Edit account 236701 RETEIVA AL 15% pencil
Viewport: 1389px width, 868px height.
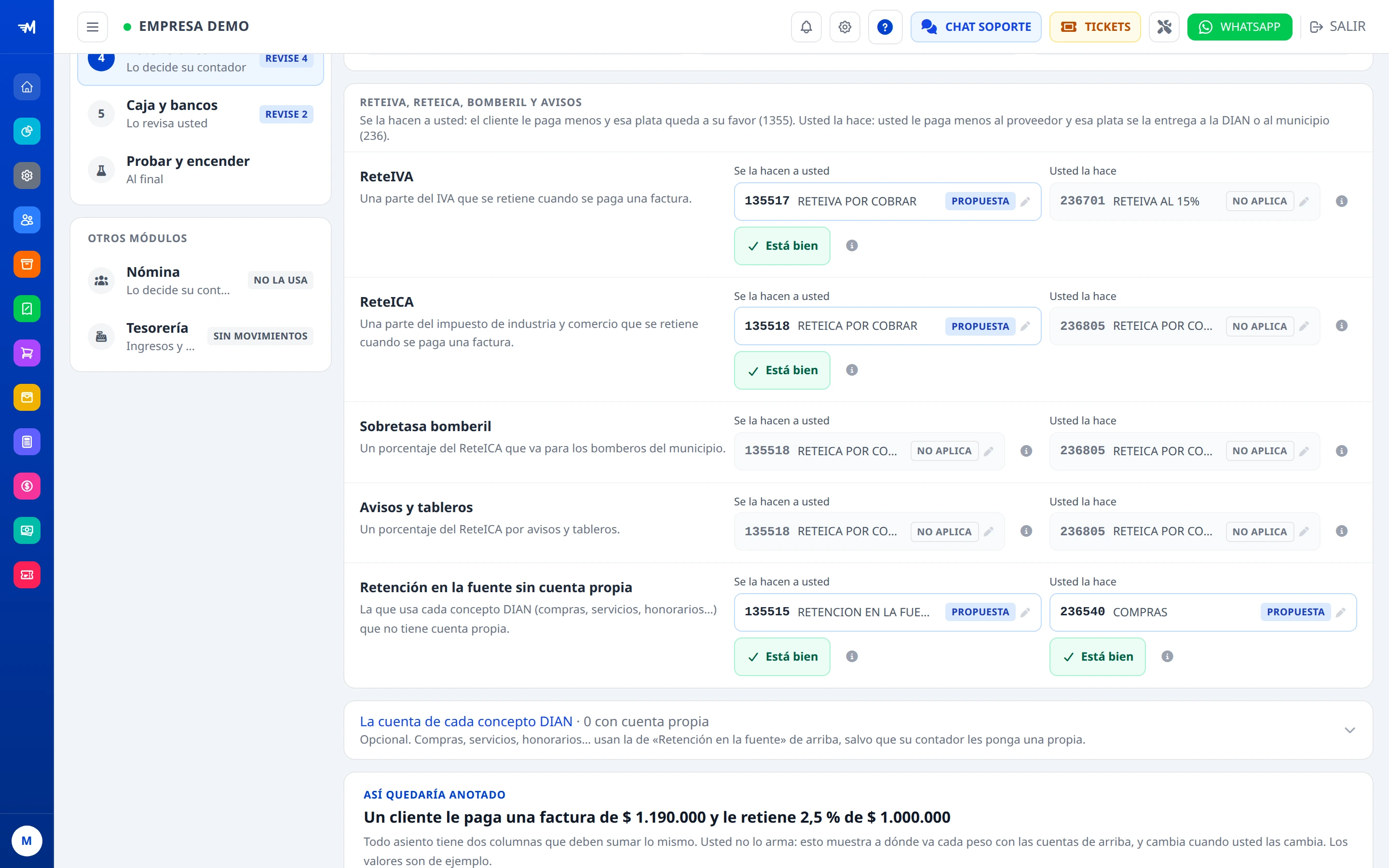pyautogui.click(x=1304, y=202)
